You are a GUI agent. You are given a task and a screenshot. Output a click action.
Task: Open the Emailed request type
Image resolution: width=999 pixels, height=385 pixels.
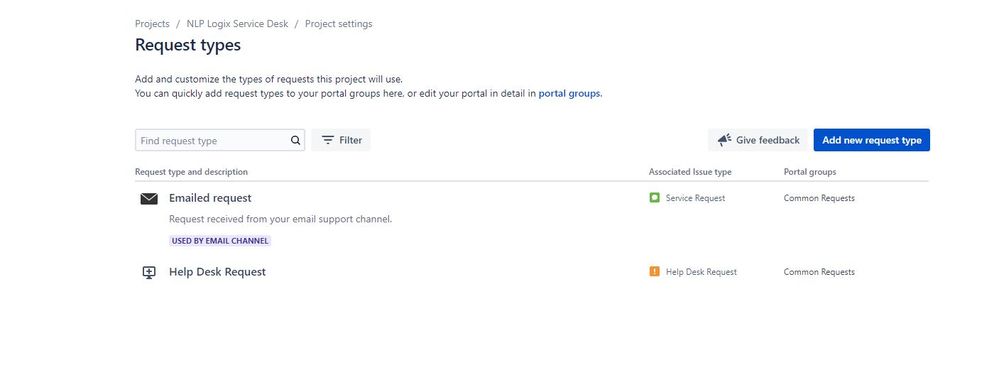(210, 198)
